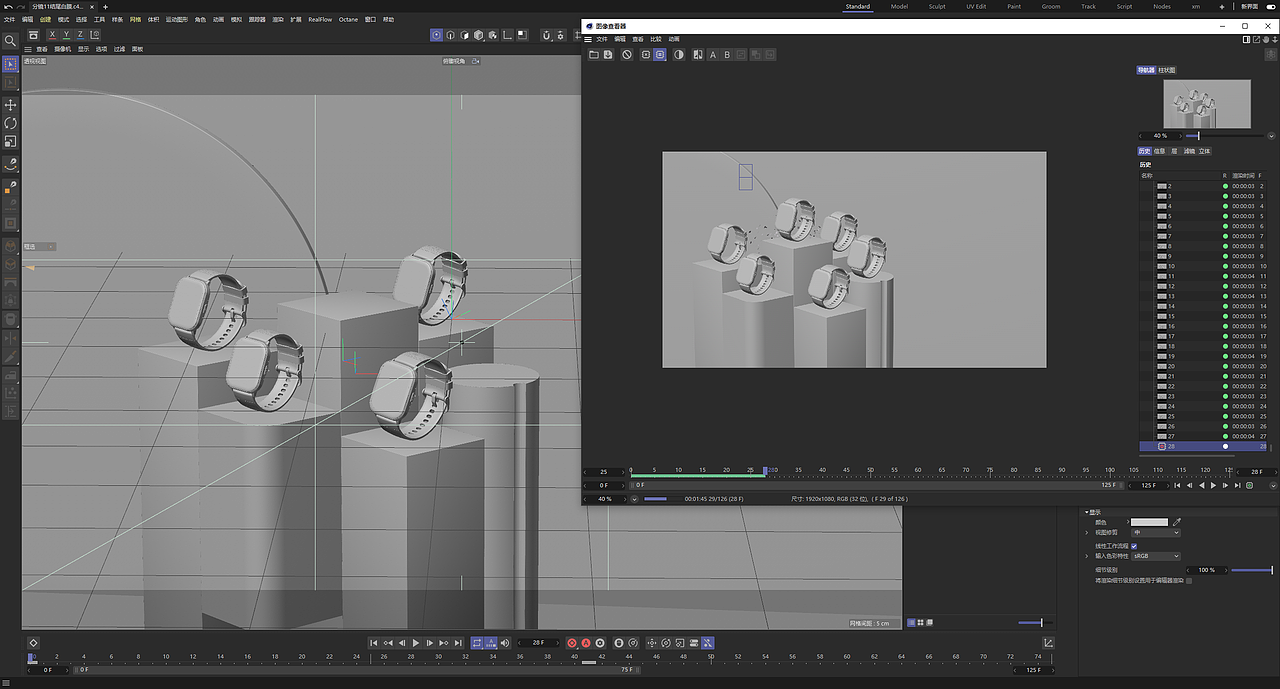
Task: Expand the view clipping row chevron
Action: pos(1087,533)
